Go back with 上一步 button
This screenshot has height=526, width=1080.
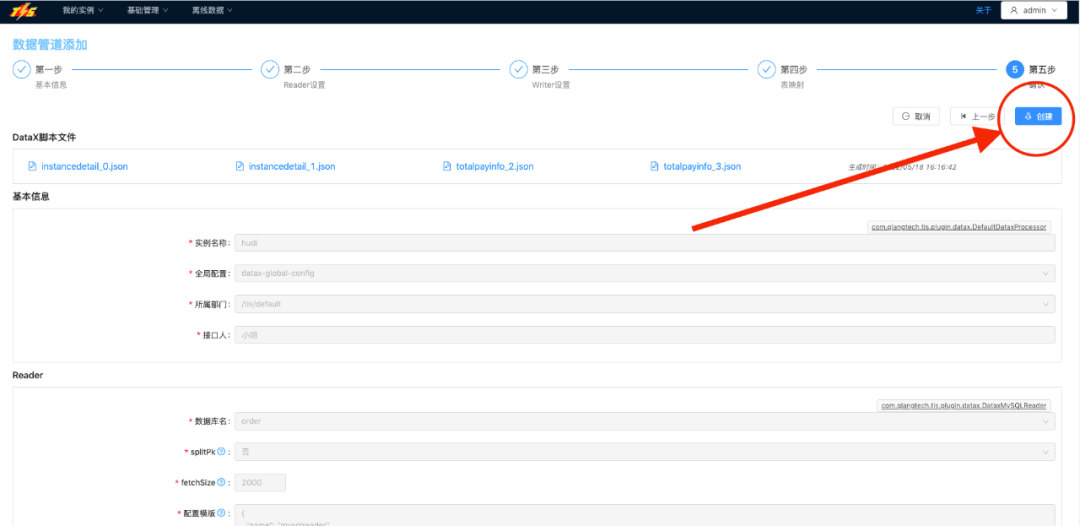[x=978, y=116]
